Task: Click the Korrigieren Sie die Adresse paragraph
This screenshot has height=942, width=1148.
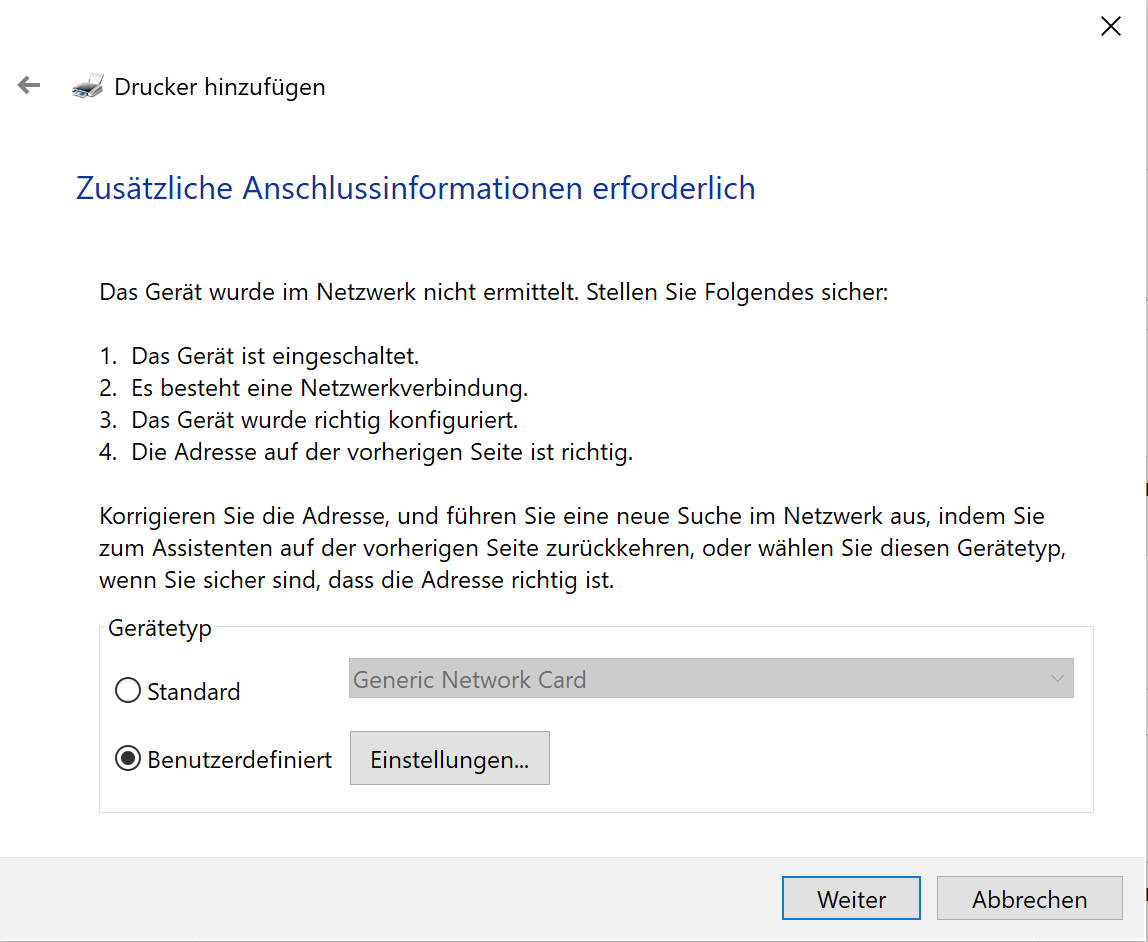Action: tap(572, 548)
